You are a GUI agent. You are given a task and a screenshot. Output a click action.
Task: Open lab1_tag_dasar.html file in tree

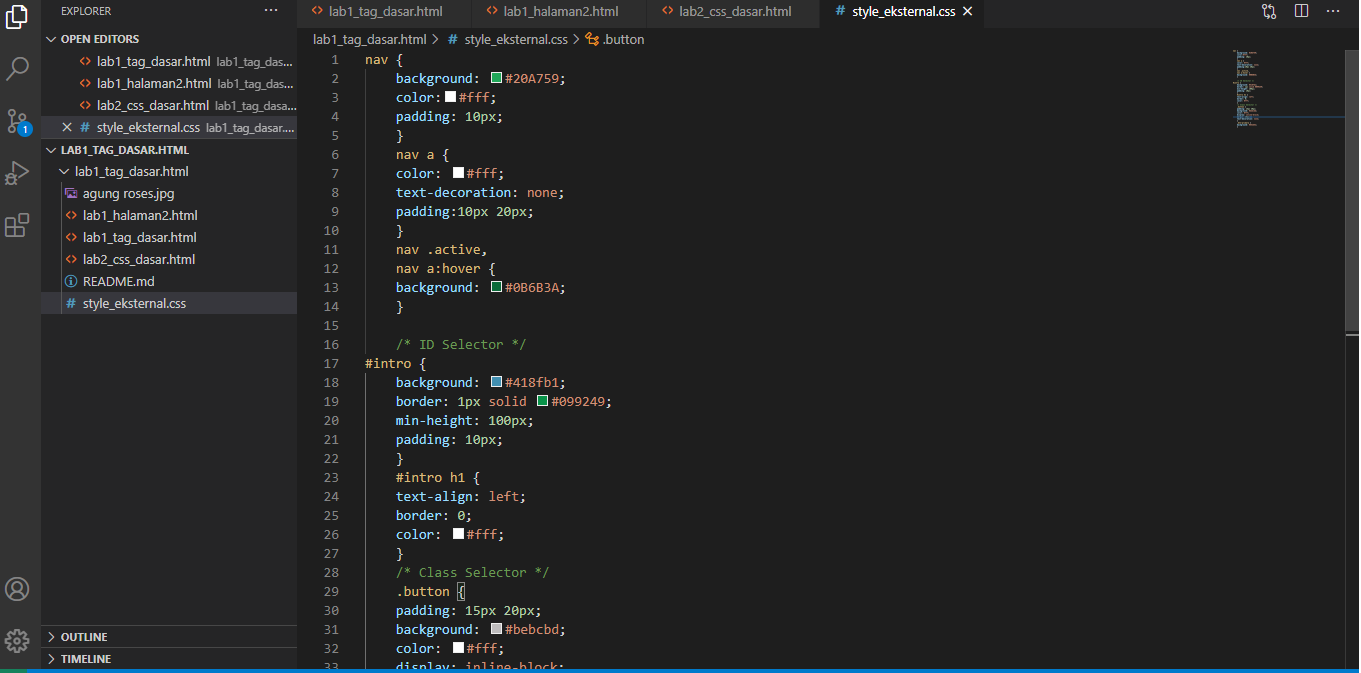(169, 237)
